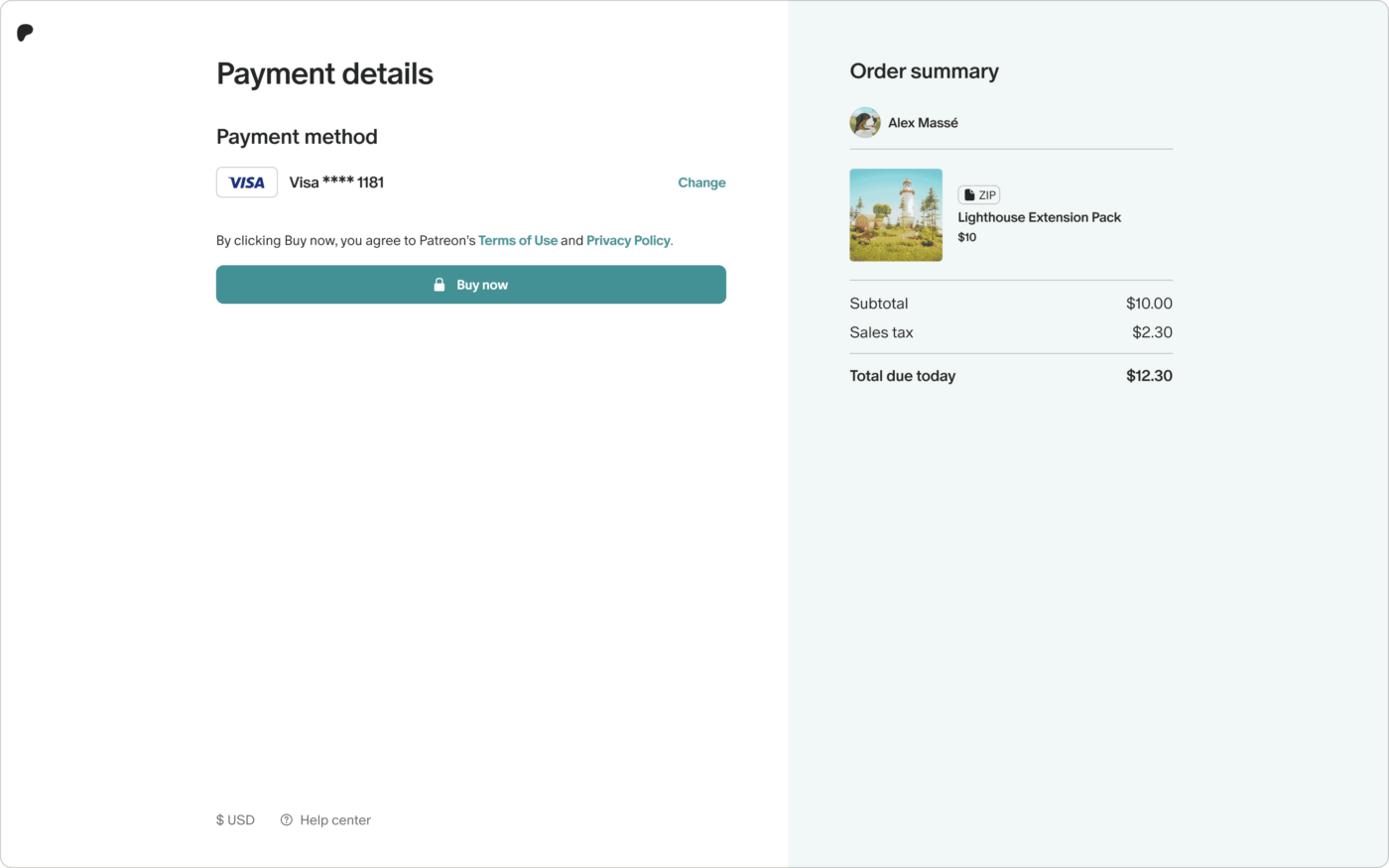Screen dimensions: 1389x868
Task: Click the Sales tax label
Action: [881, 332]
